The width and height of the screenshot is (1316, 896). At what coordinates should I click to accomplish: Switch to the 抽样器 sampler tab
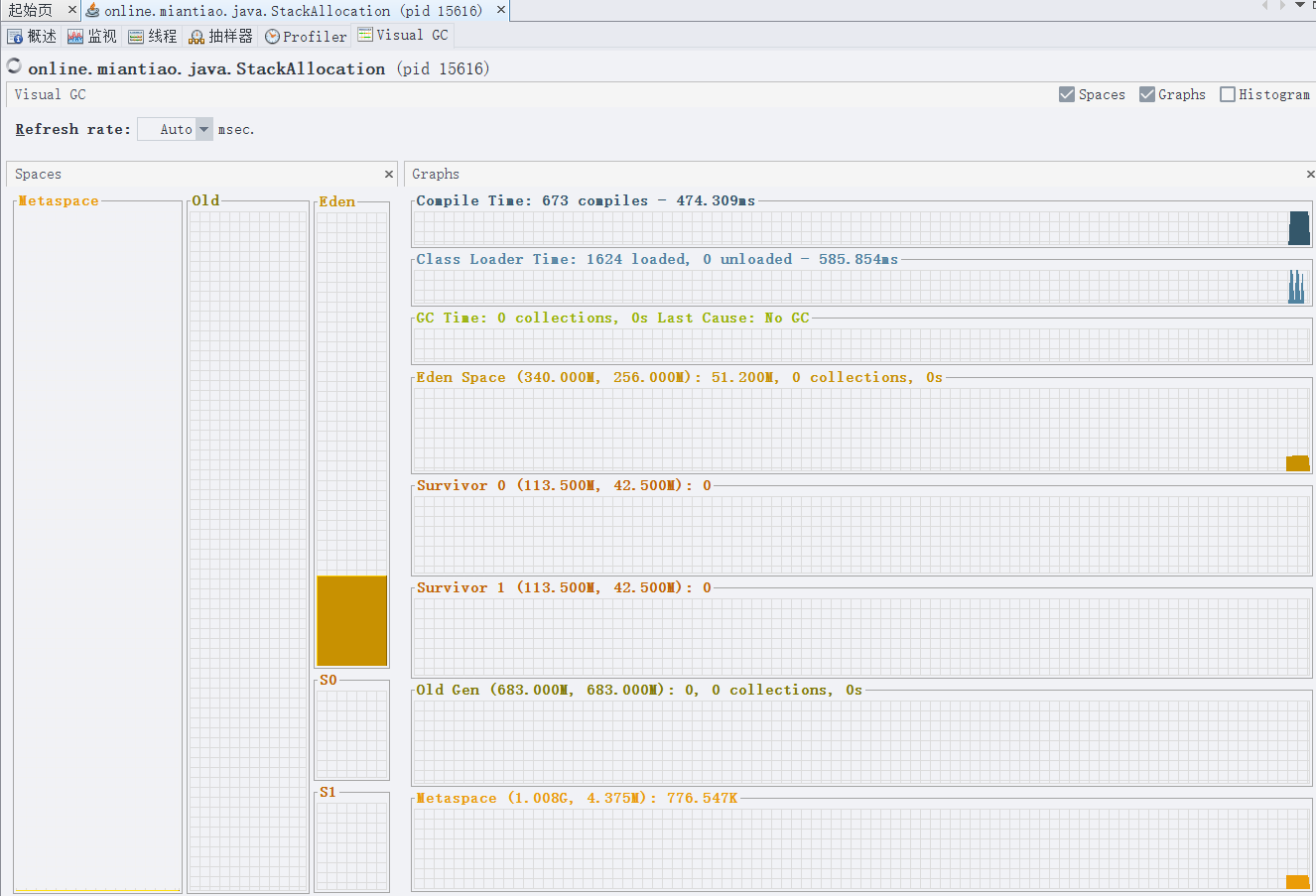[x=221, y=36]
